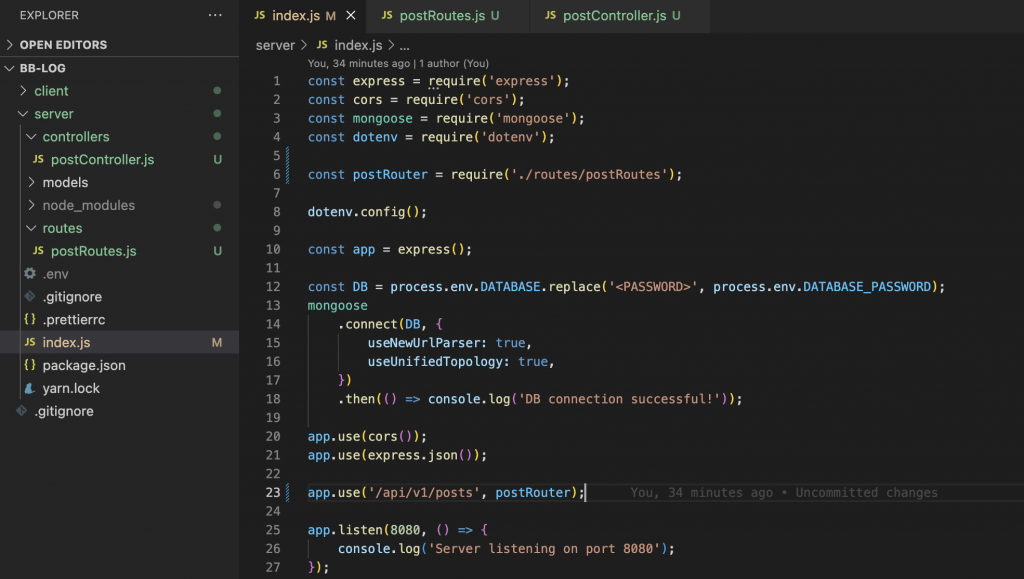The width and height of the screenshot is (1024, 579).
Task: Click the git icon of the server .gitignore
Action: point(30,296)
